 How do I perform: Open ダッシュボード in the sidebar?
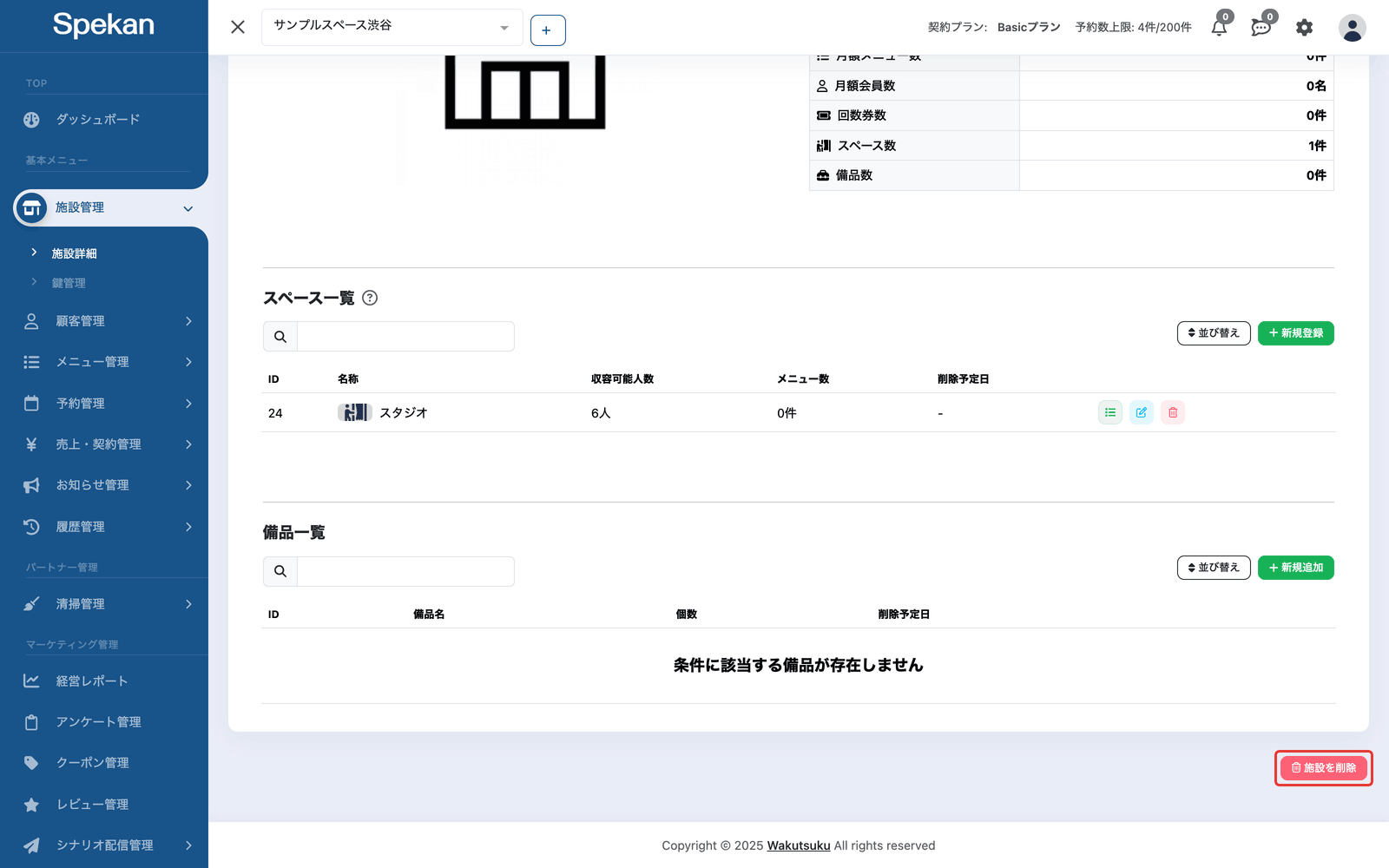coord(98,120)
